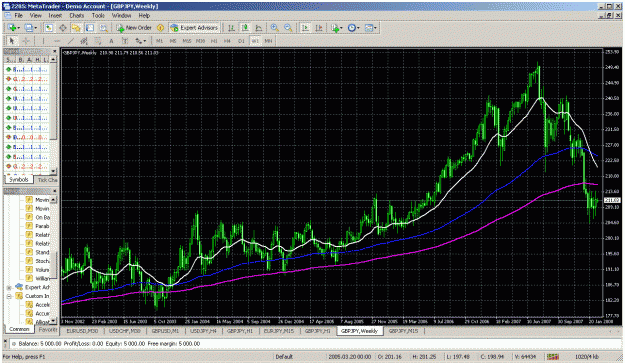
Task: Open the Favorites tab in Navigator
Action: [x=47, y=330]
